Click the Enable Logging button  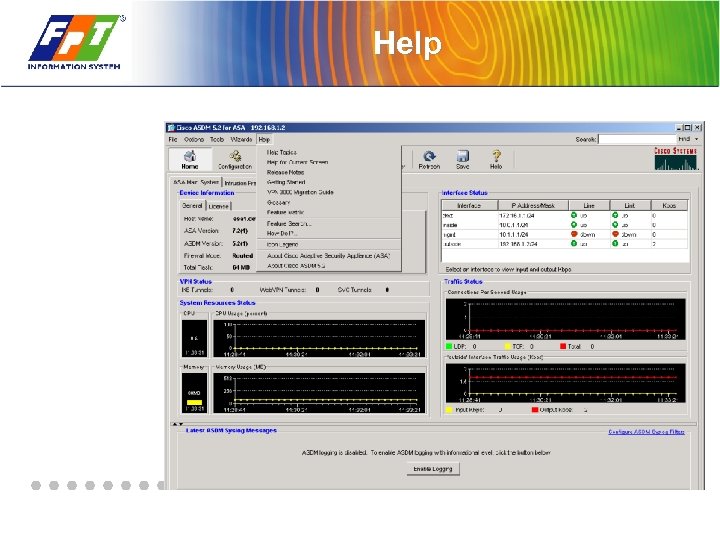(433, 469)
